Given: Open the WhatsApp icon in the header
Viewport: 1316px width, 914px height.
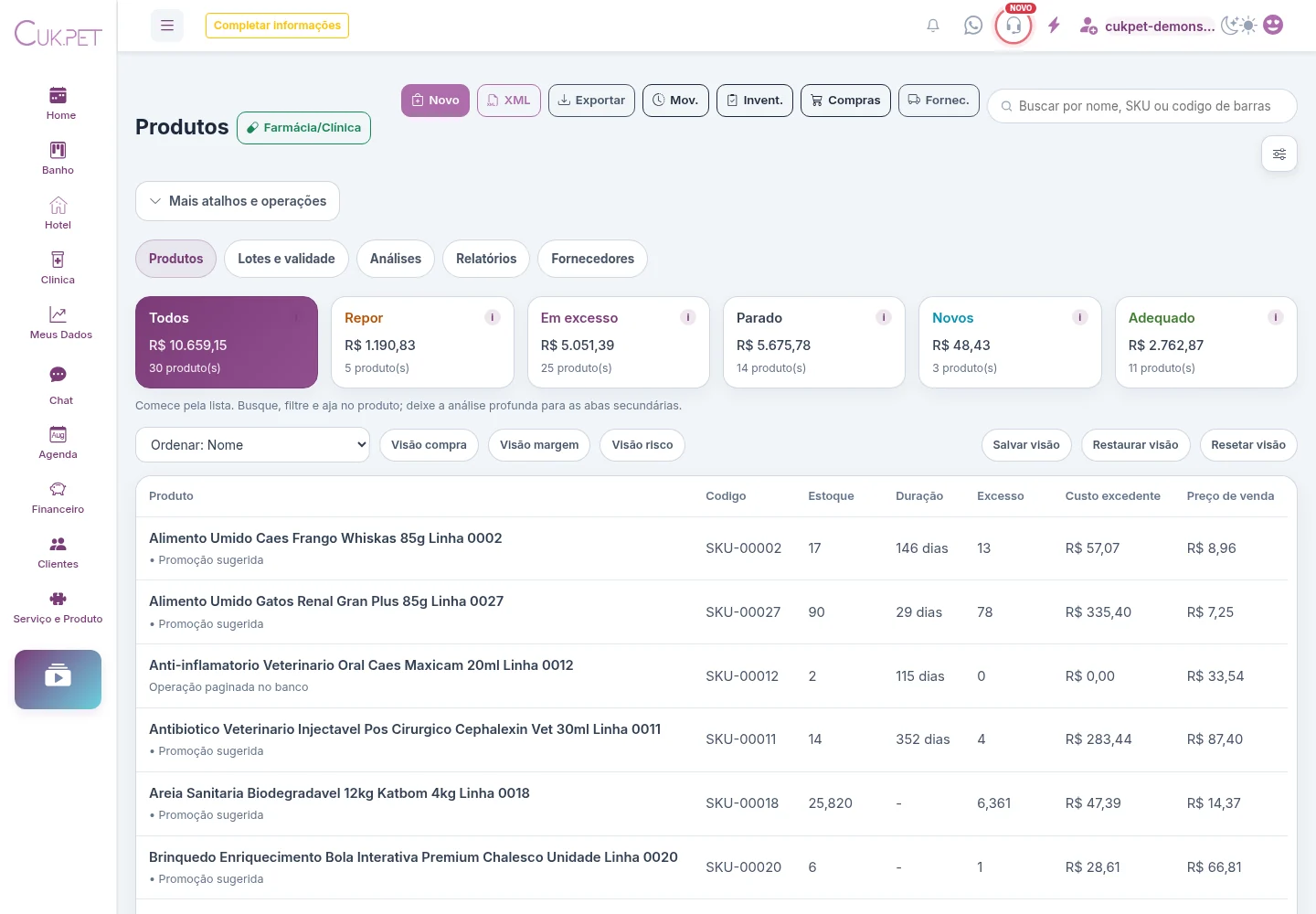Looking at the screenshot, I should pyautogui.click(x=973, y=26).
